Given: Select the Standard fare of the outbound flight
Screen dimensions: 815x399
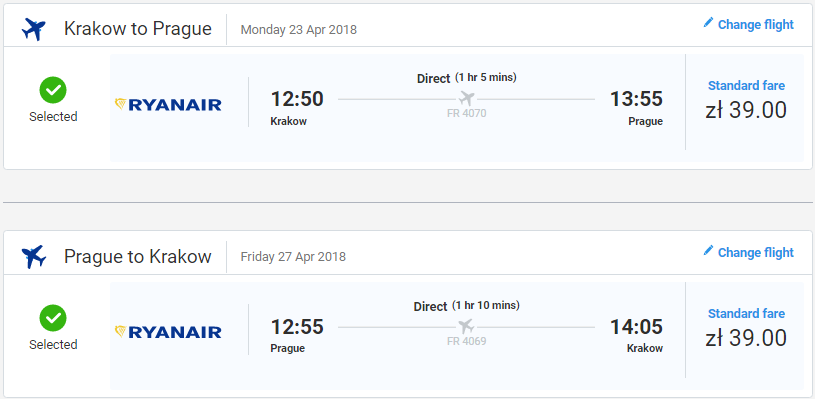Looking at the screenshot, I should (746, 102).
